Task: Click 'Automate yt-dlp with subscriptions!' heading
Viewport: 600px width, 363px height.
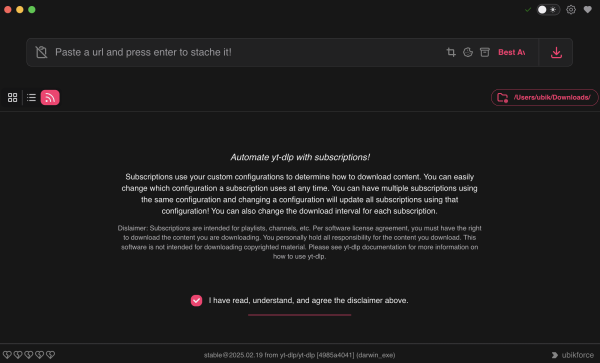Action: pyautogui.click(x=300, y=157)
